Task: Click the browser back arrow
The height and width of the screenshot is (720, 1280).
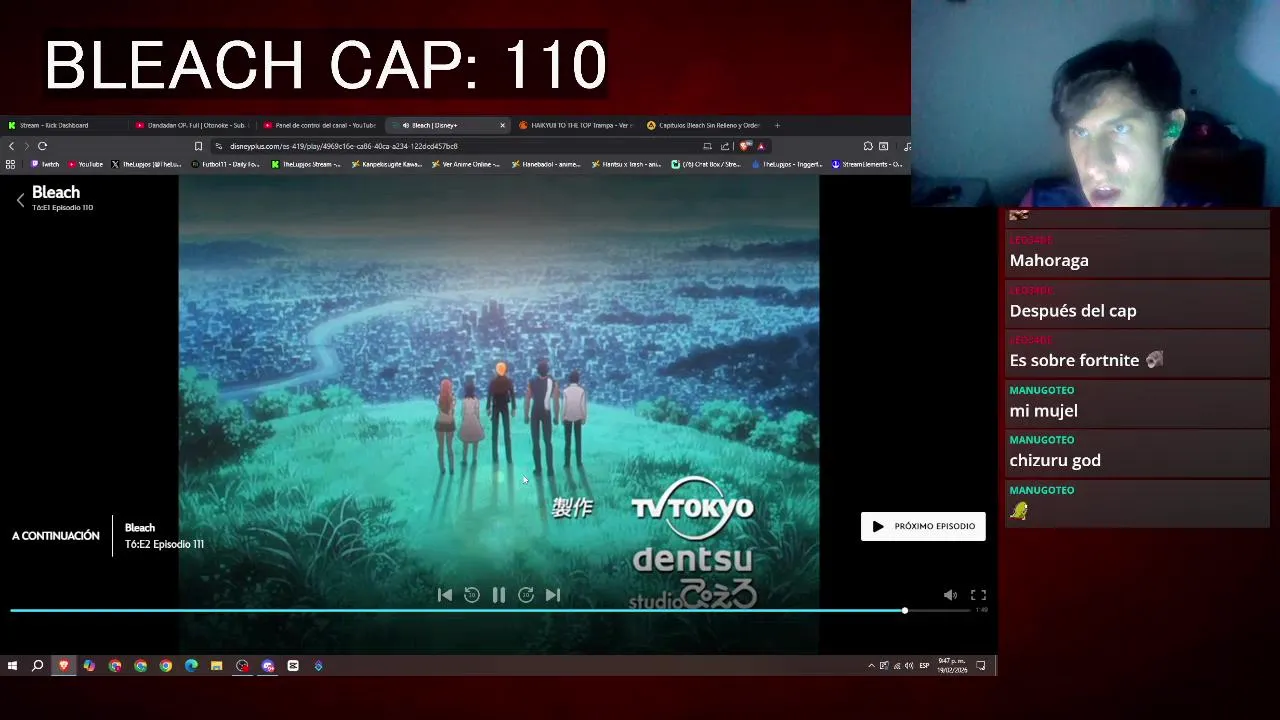Action: (x=11, y=146)
